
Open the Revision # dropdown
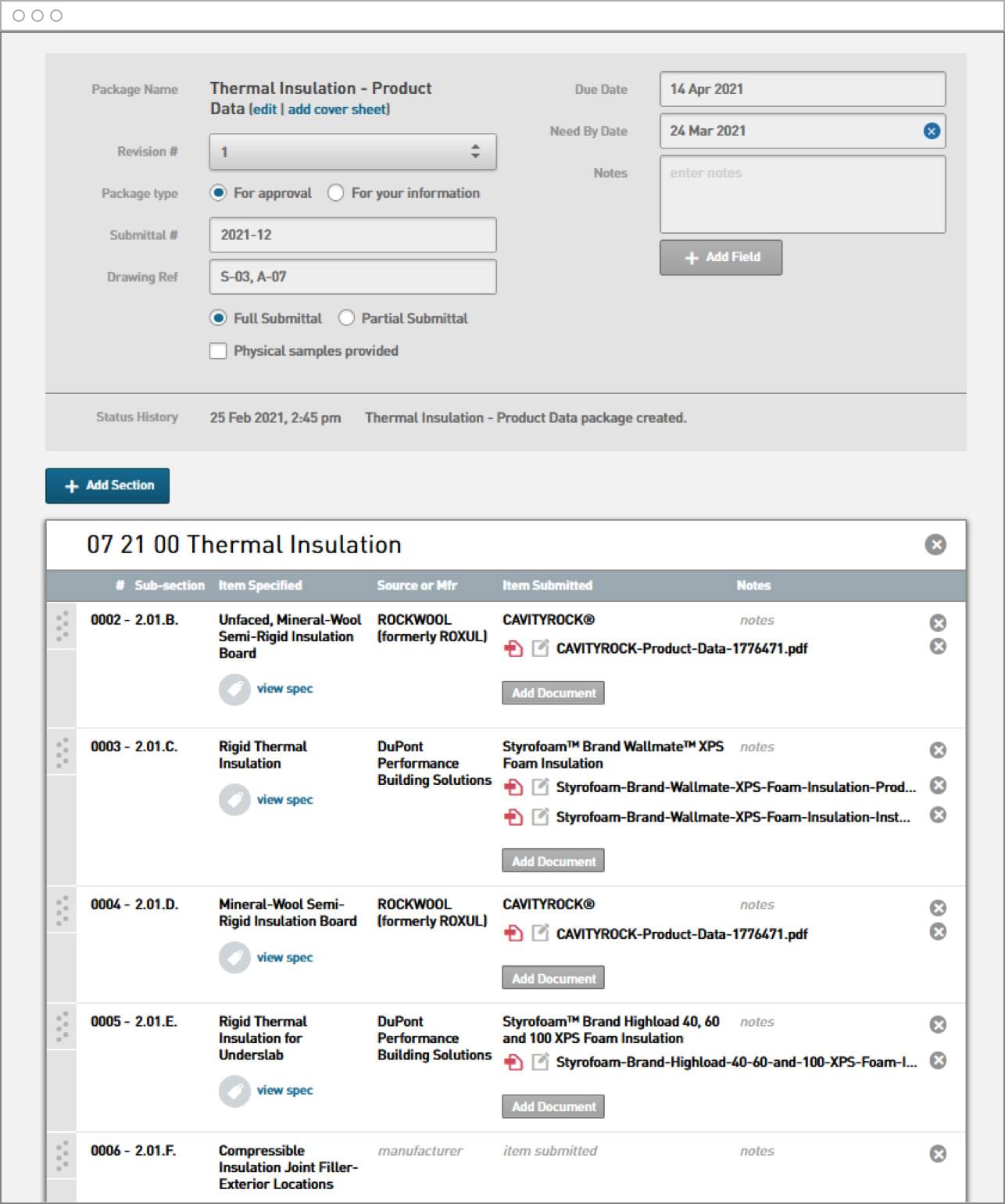click(x=352, y=152)
